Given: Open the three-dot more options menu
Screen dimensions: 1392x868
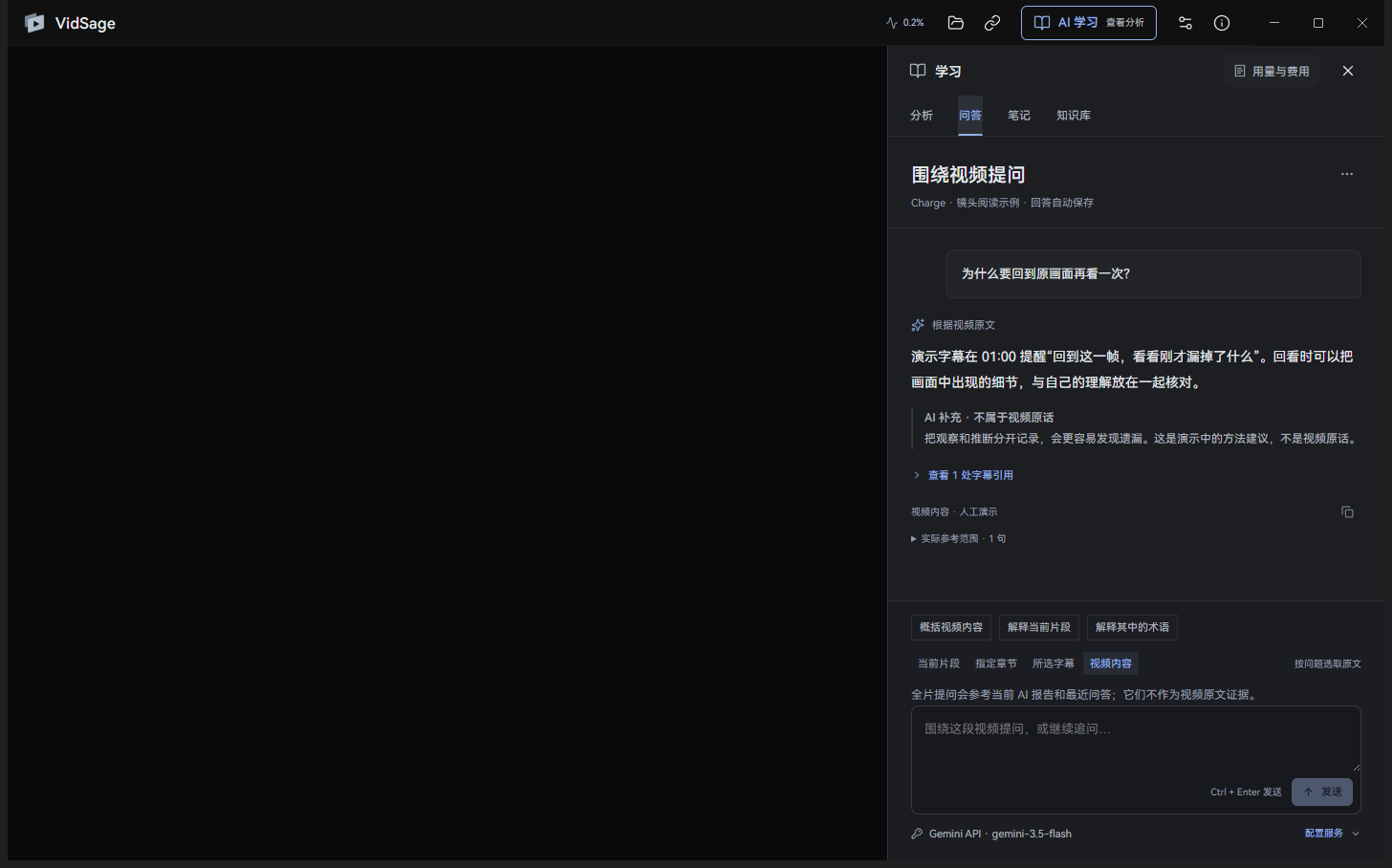Looking at the screenshot, I should pos(1347,174).
